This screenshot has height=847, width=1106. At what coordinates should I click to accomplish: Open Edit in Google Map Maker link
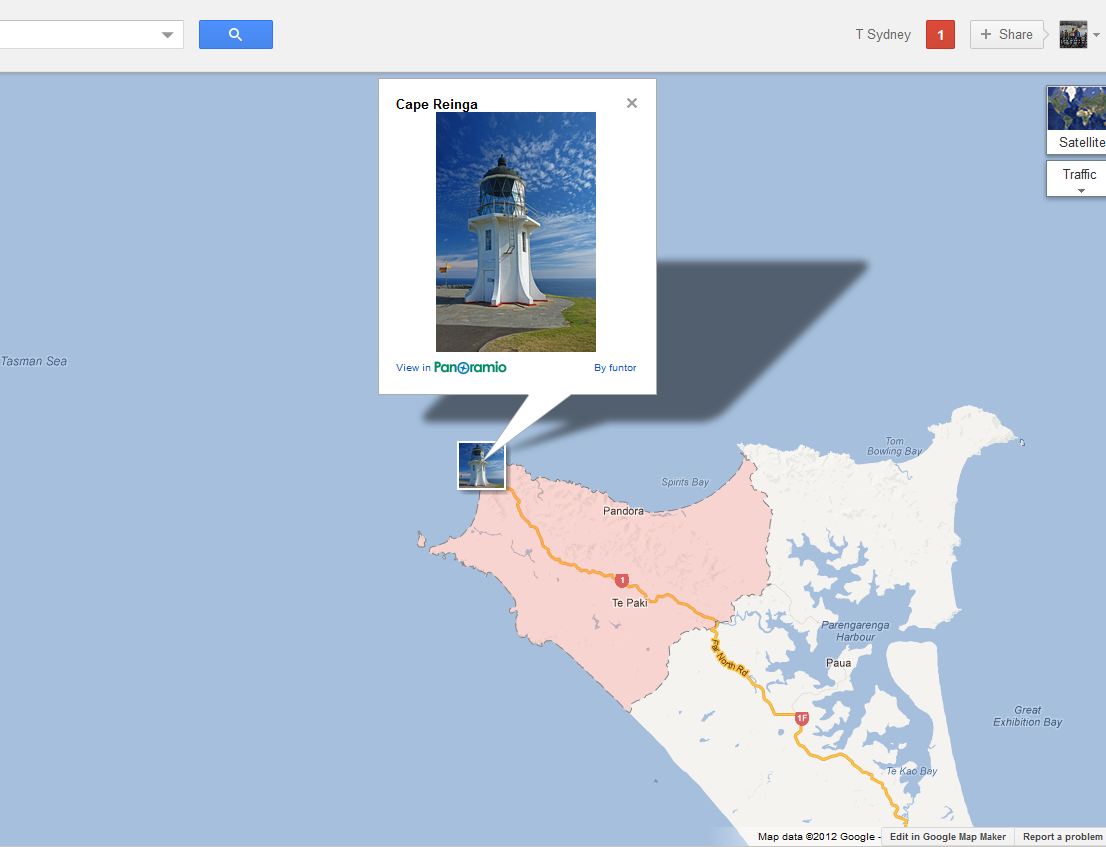948,837
